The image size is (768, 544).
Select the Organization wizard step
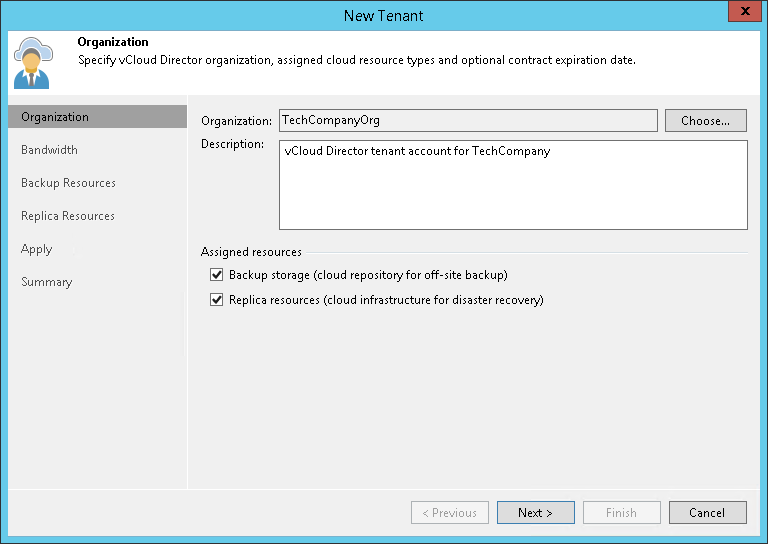pyautogui.click(x=97, y=117)
